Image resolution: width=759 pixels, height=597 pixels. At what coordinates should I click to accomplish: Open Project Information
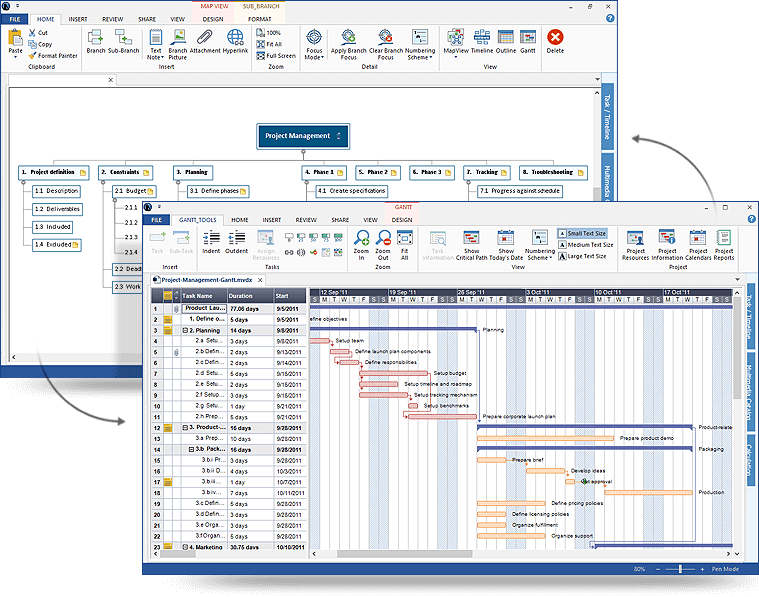[x=667, y=245]
